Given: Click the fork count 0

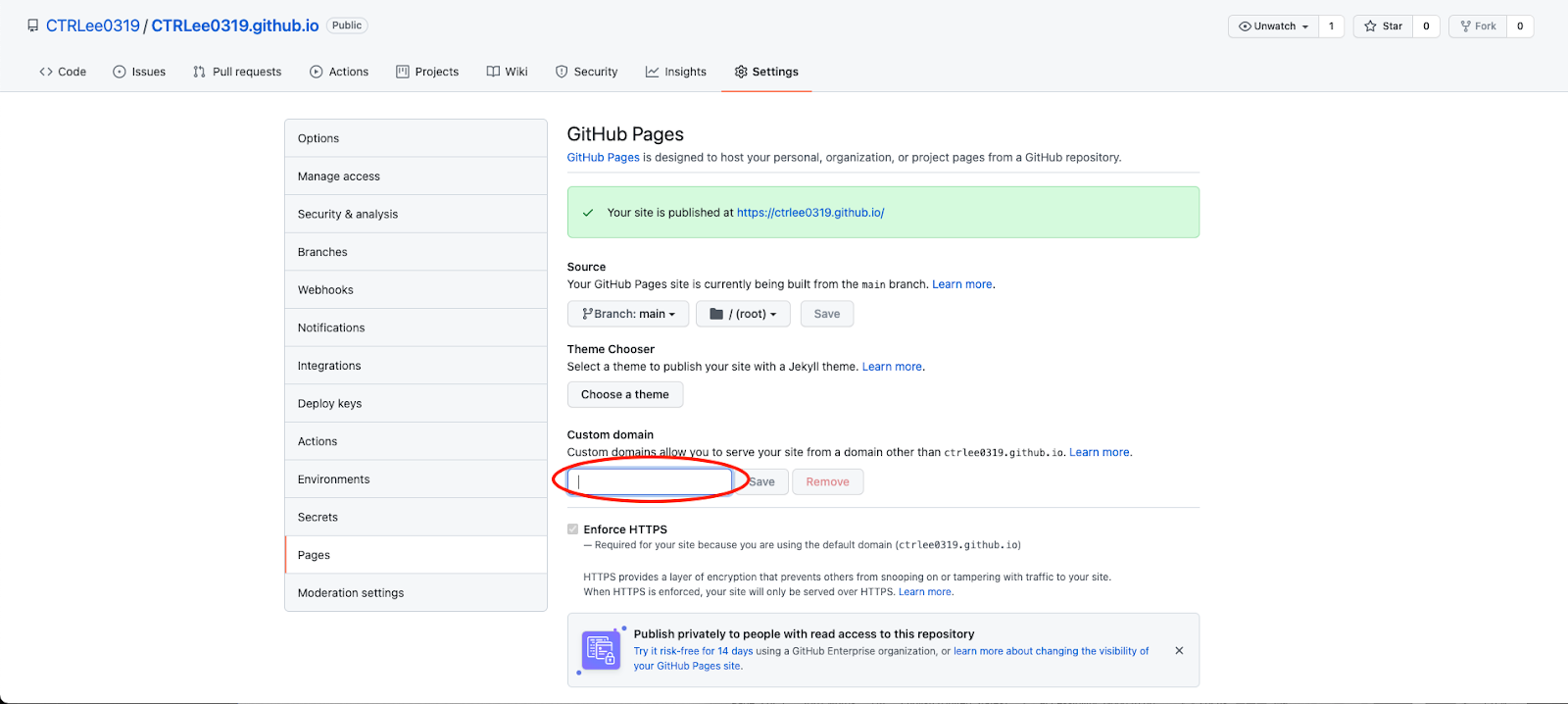Looking at the screenshot, I should coord(1520,26).
